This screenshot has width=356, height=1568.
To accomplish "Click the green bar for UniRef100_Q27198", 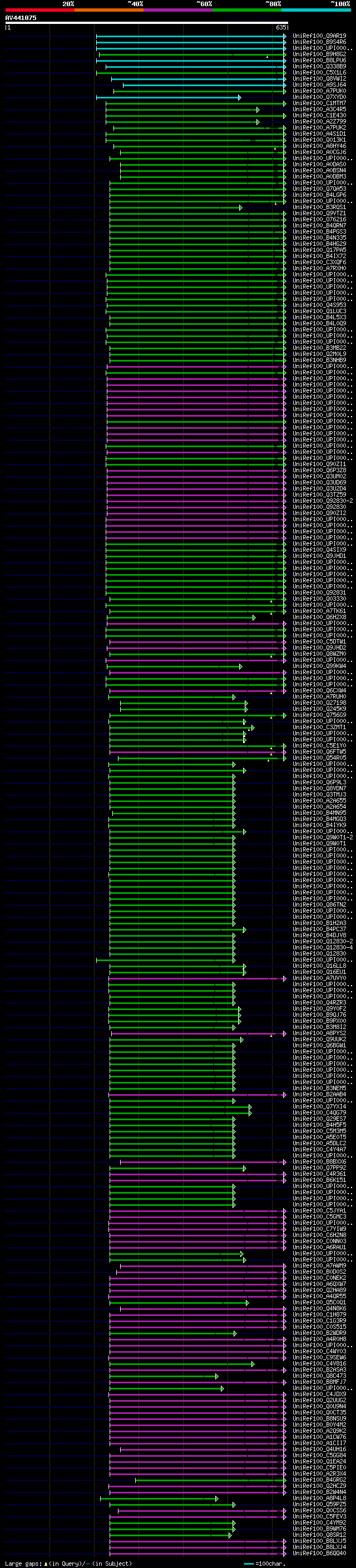I will pos(184,703).
